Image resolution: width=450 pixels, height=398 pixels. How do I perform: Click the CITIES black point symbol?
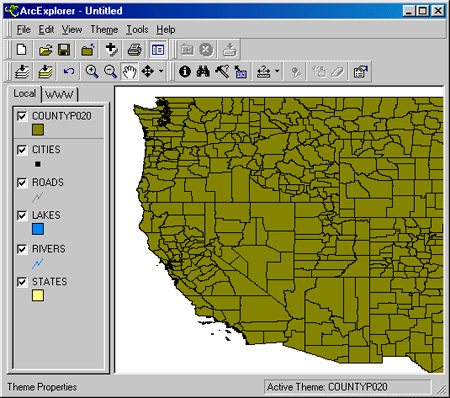(x=38, y=164)
